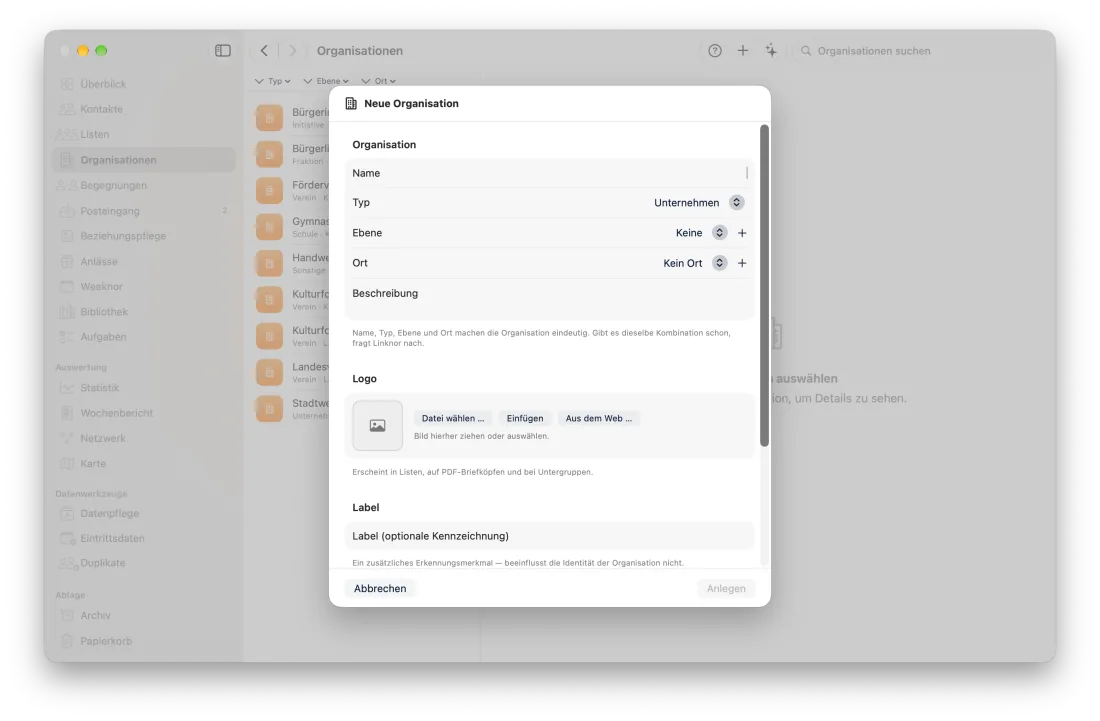Open the Ebene Keine popup selector

click(x=701, y=233)
